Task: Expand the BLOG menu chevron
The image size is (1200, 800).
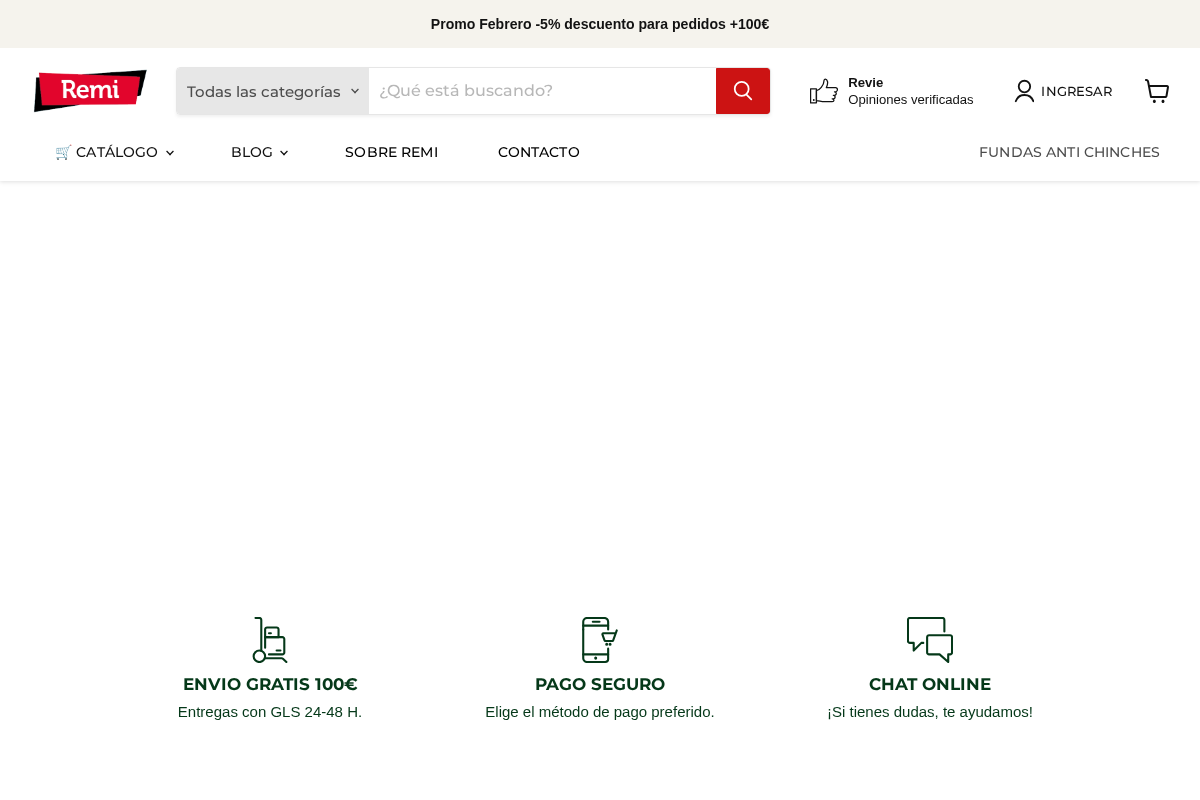Action: [283, 153]
